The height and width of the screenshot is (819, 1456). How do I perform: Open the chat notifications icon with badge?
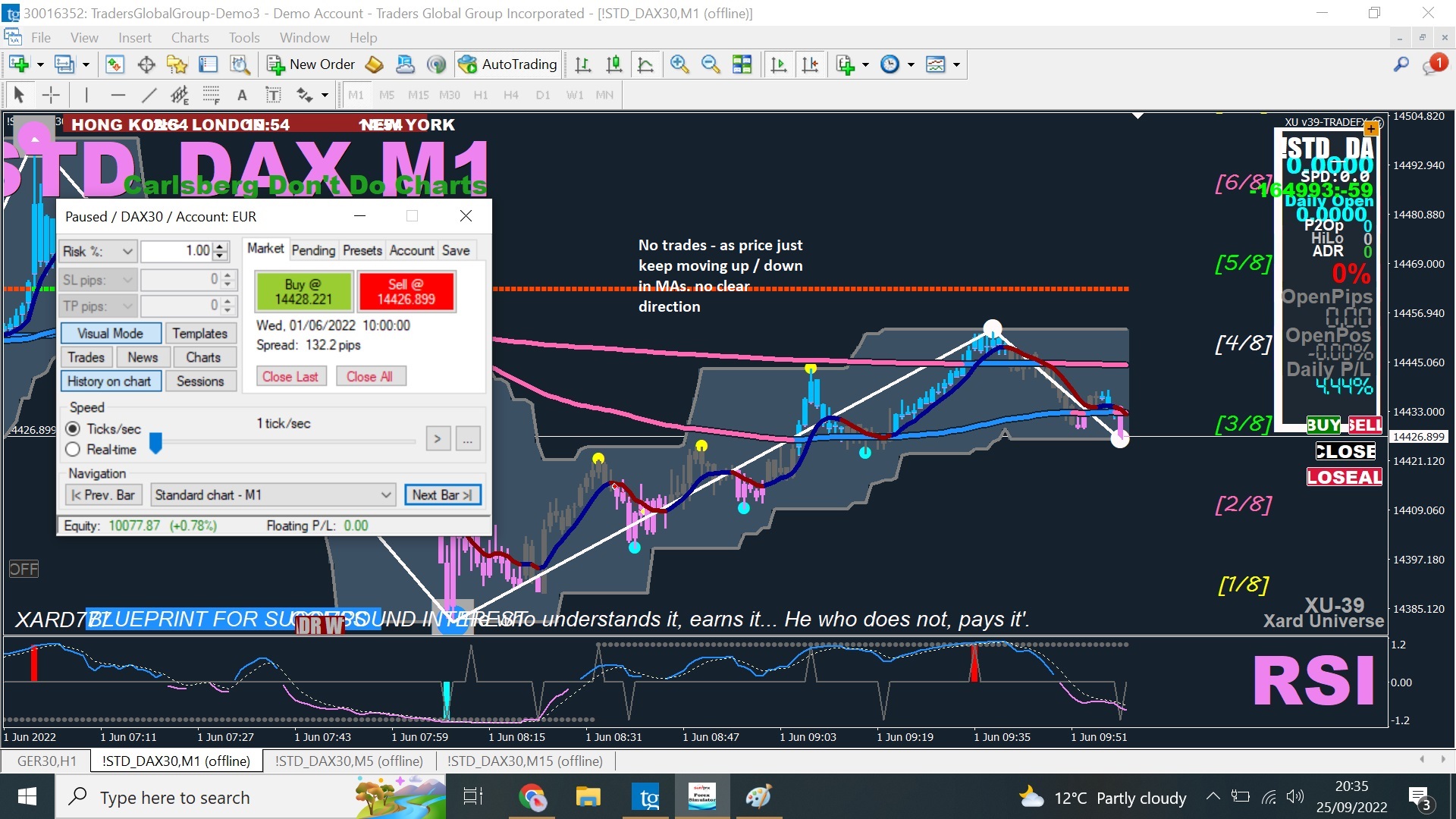(1433, 64)
